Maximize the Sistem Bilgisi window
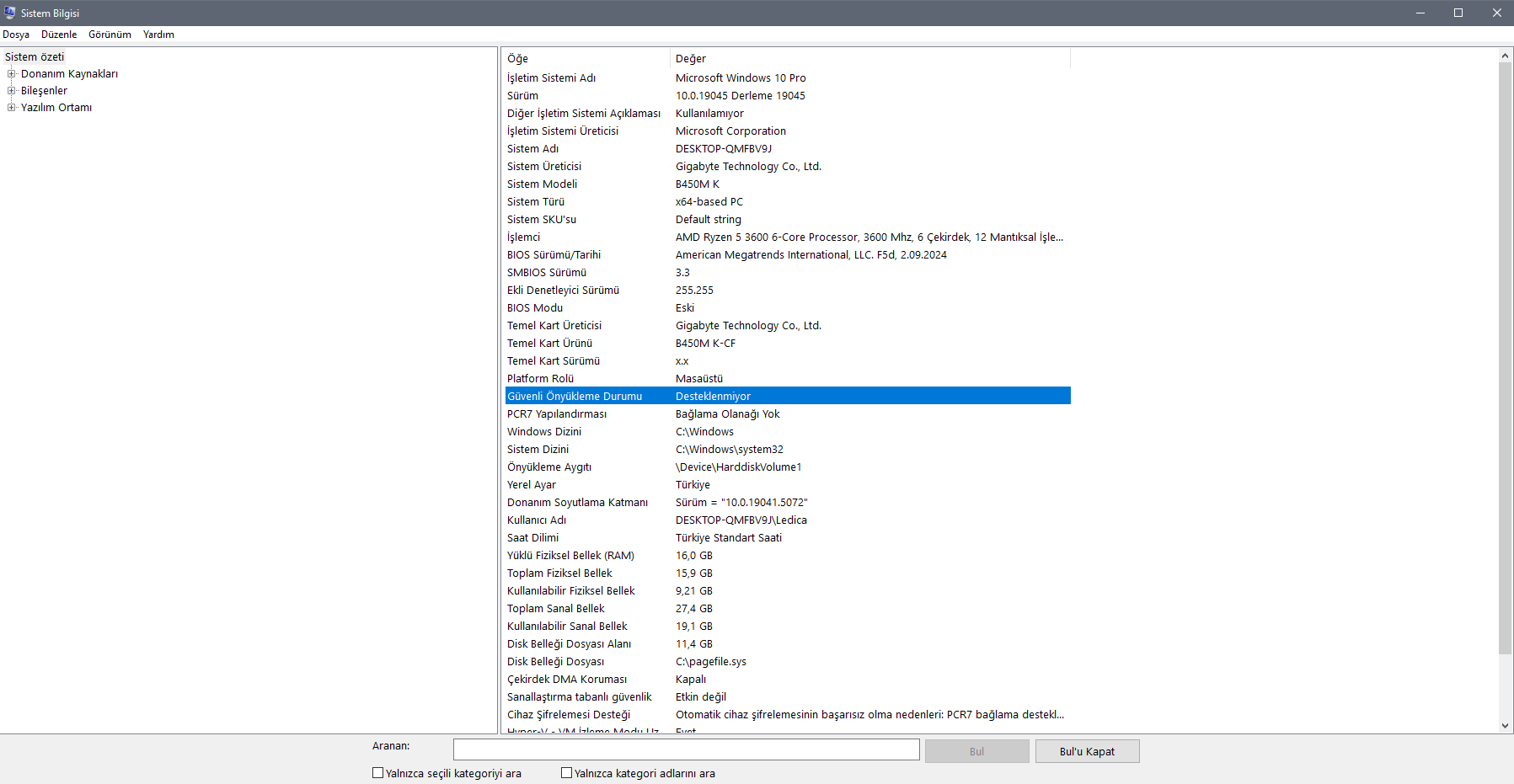Viewport: 1514px width, 784px height. [x=1458, y=13]
